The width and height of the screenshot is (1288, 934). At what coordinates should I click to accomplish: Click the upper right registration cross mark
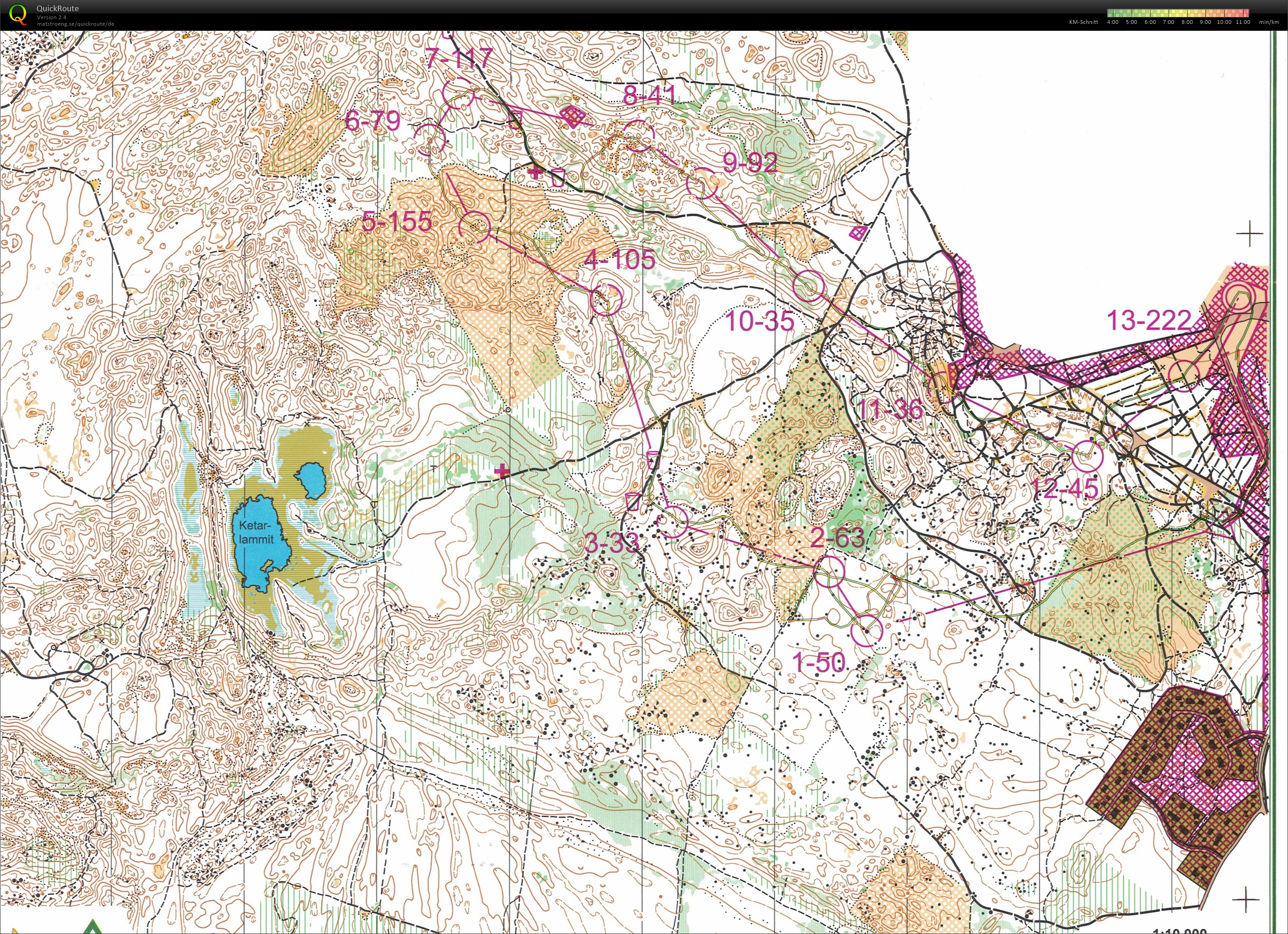[x=1250, y=233]
